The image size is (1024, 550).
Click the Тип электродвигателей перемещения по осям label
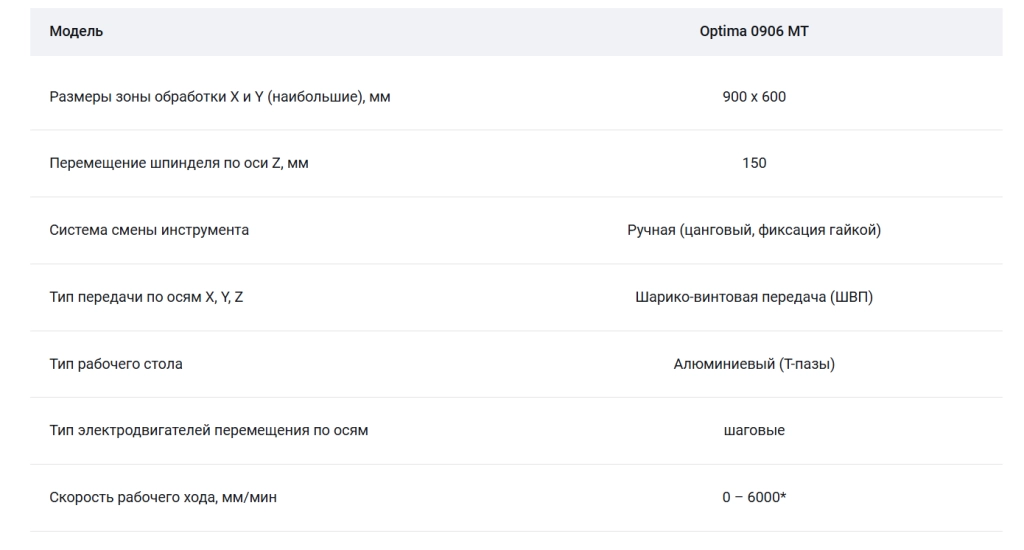click(209, 430)
